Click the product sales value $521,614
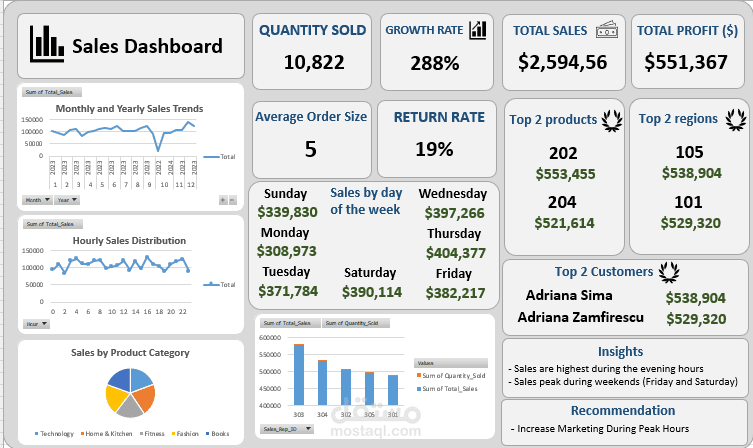 (564, 223)
